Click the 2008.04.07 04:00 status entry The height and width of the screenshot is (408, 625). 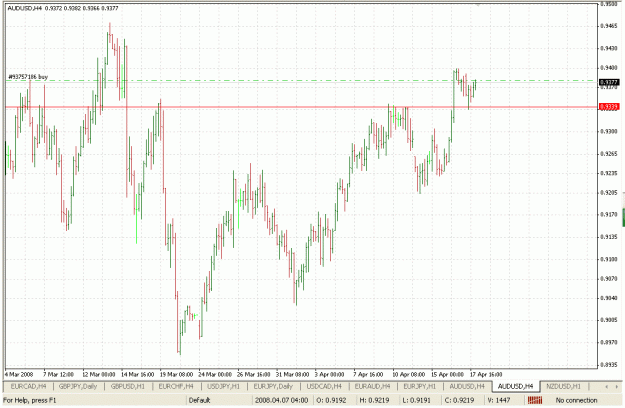pos(281,400)
